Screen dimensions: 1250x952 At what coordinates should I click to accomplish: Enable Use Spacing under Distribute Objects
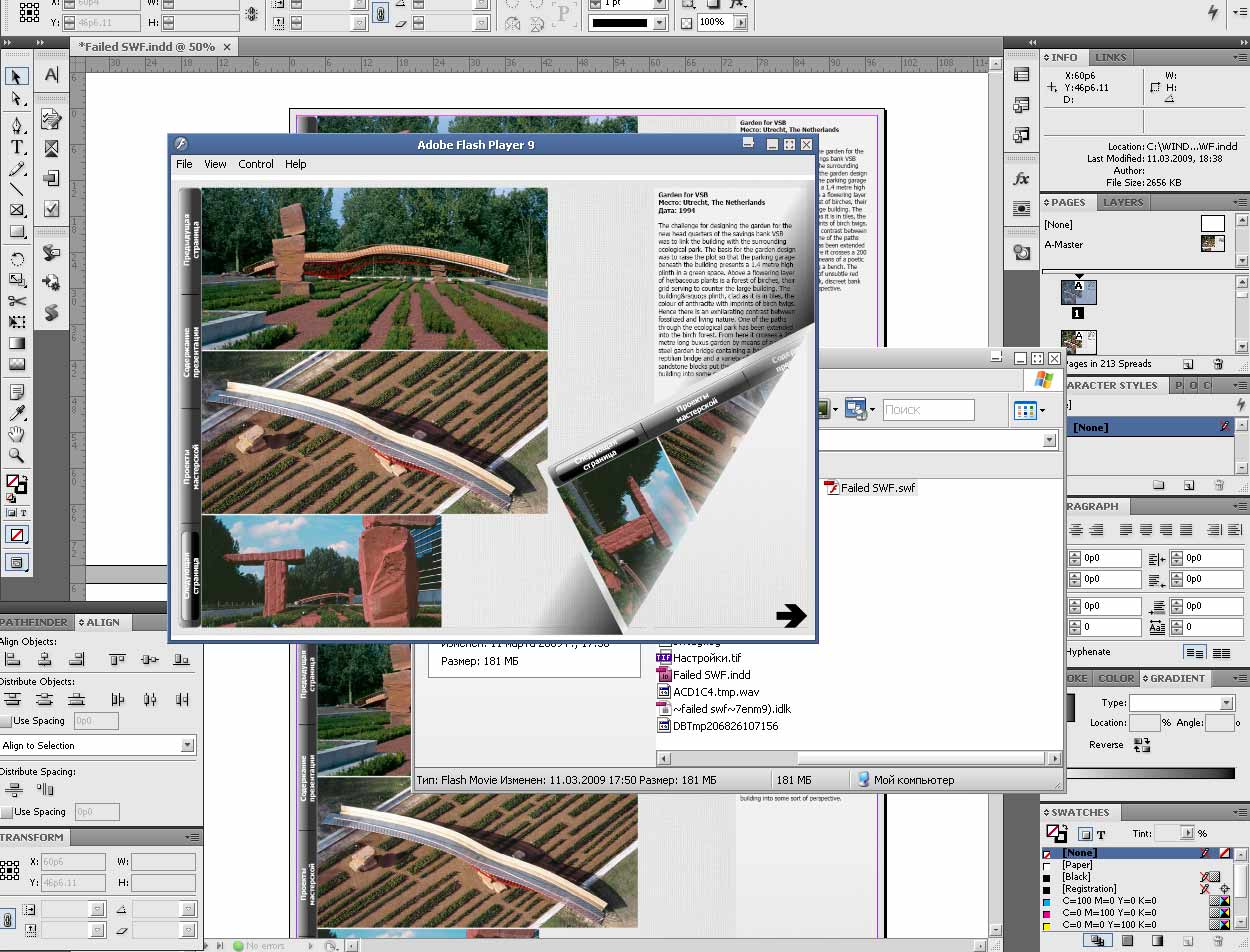(x=6, y=721)
